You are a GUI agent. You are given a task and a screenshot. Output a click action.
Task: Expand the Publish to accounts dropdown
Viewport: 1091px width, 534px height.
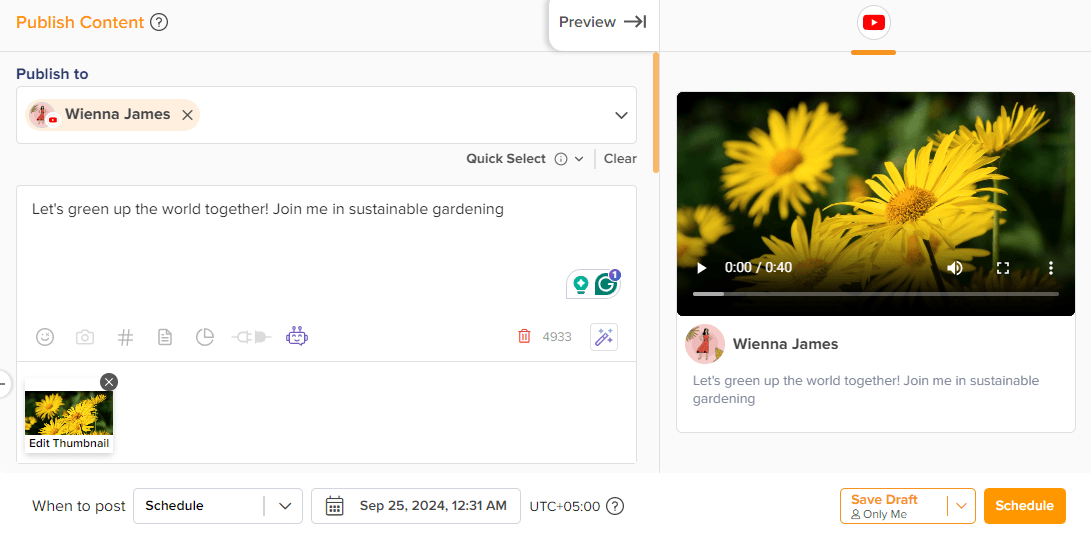[621, 116]
